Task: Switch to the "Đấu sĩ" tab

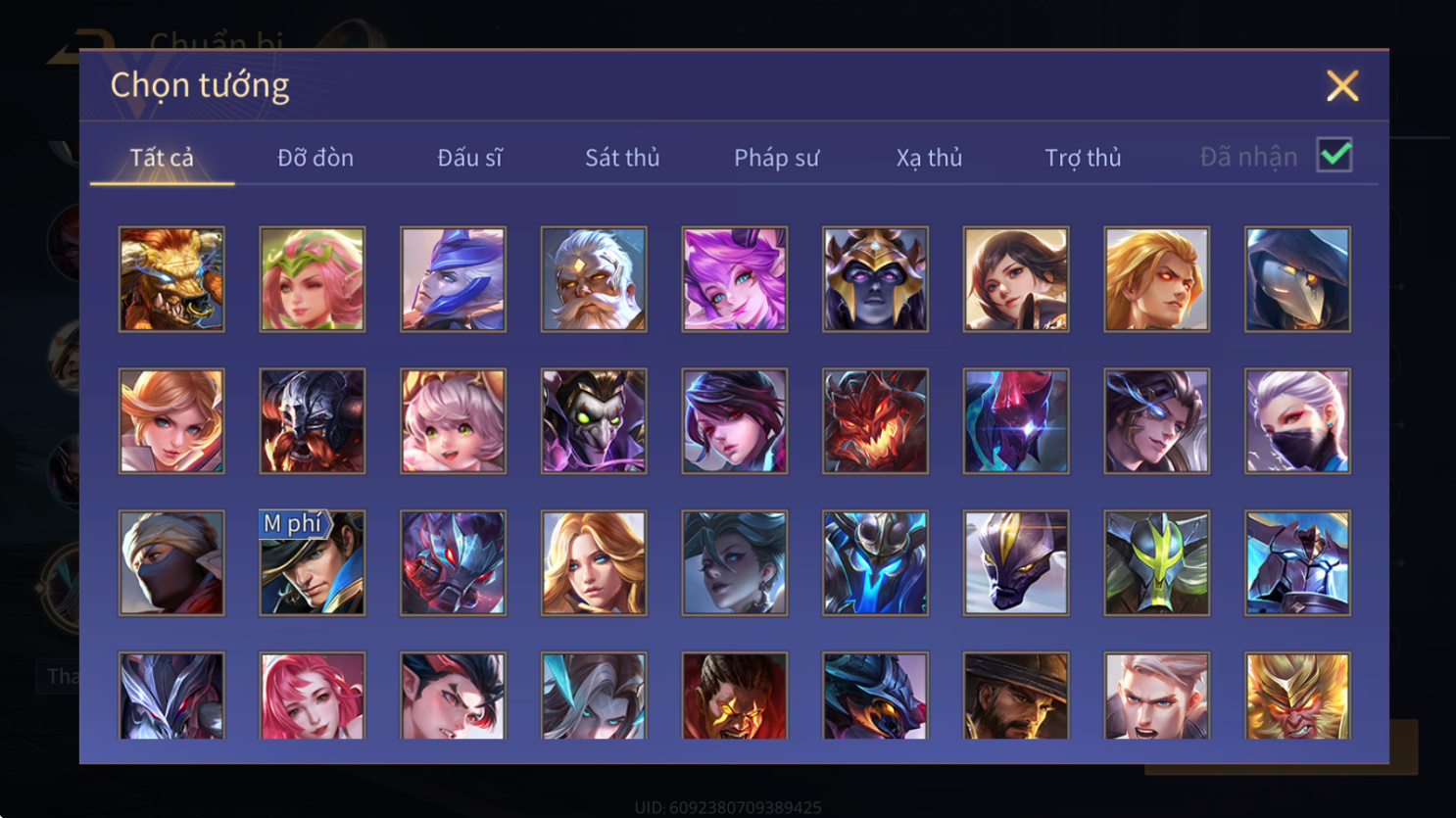Action: tap(469, 158)
